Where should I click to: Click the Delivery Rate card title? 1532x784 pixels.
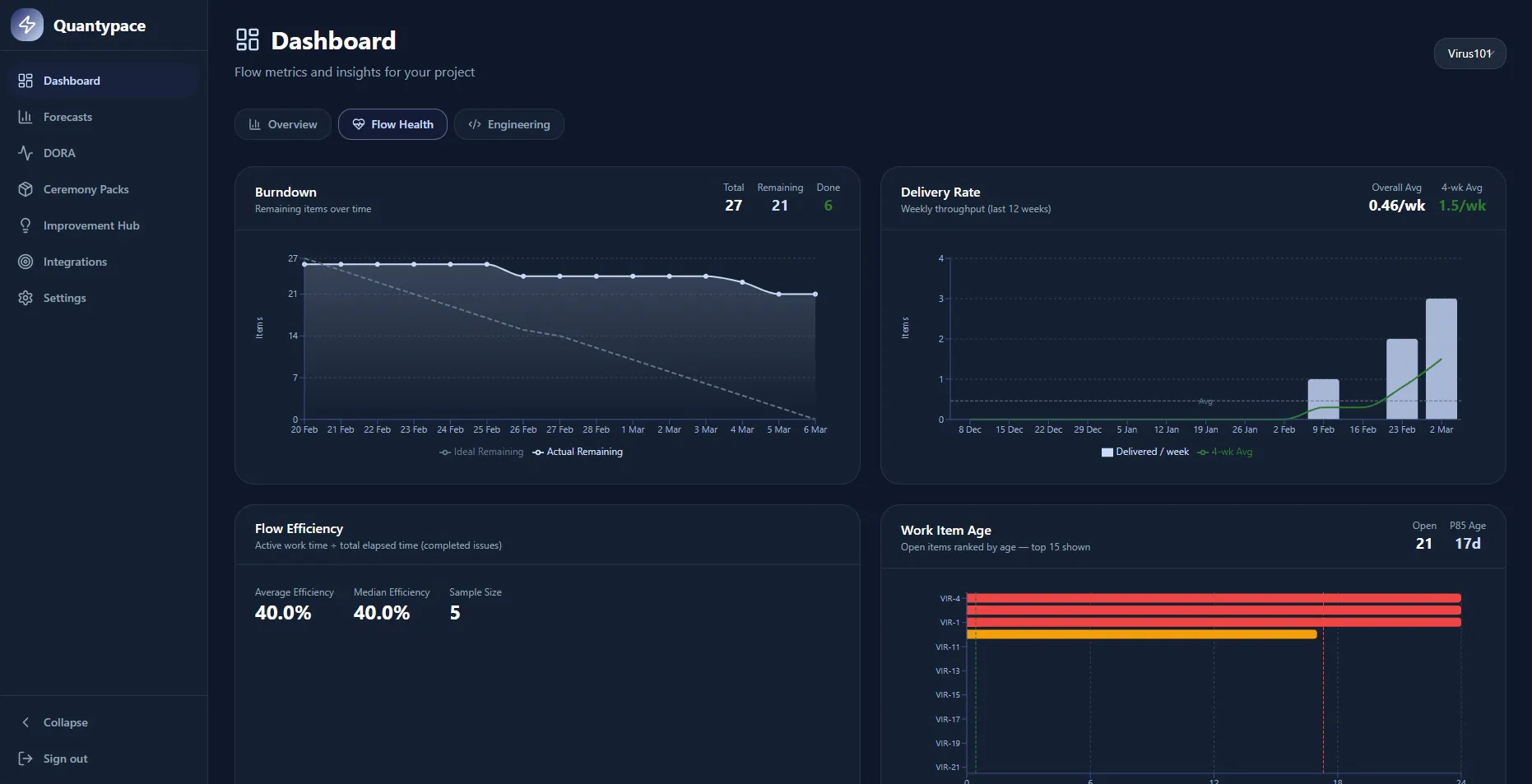(940, 192)
